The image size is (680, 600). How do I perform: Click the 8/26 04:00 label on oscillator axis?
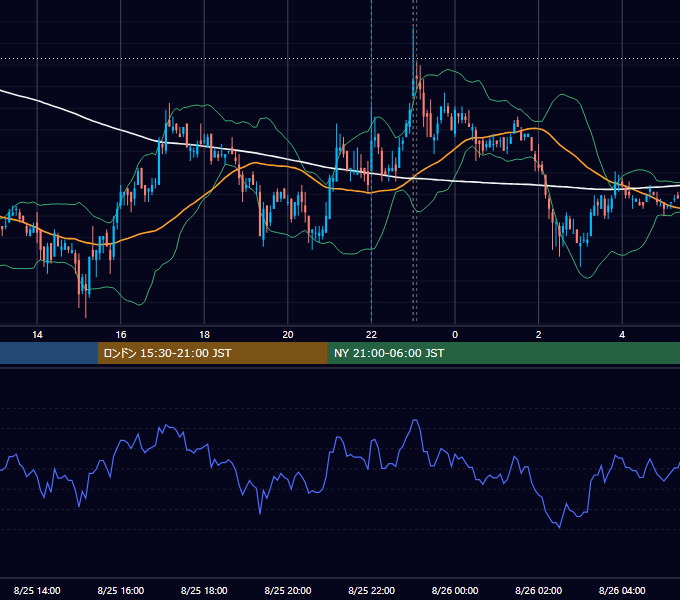pos(622,590)
